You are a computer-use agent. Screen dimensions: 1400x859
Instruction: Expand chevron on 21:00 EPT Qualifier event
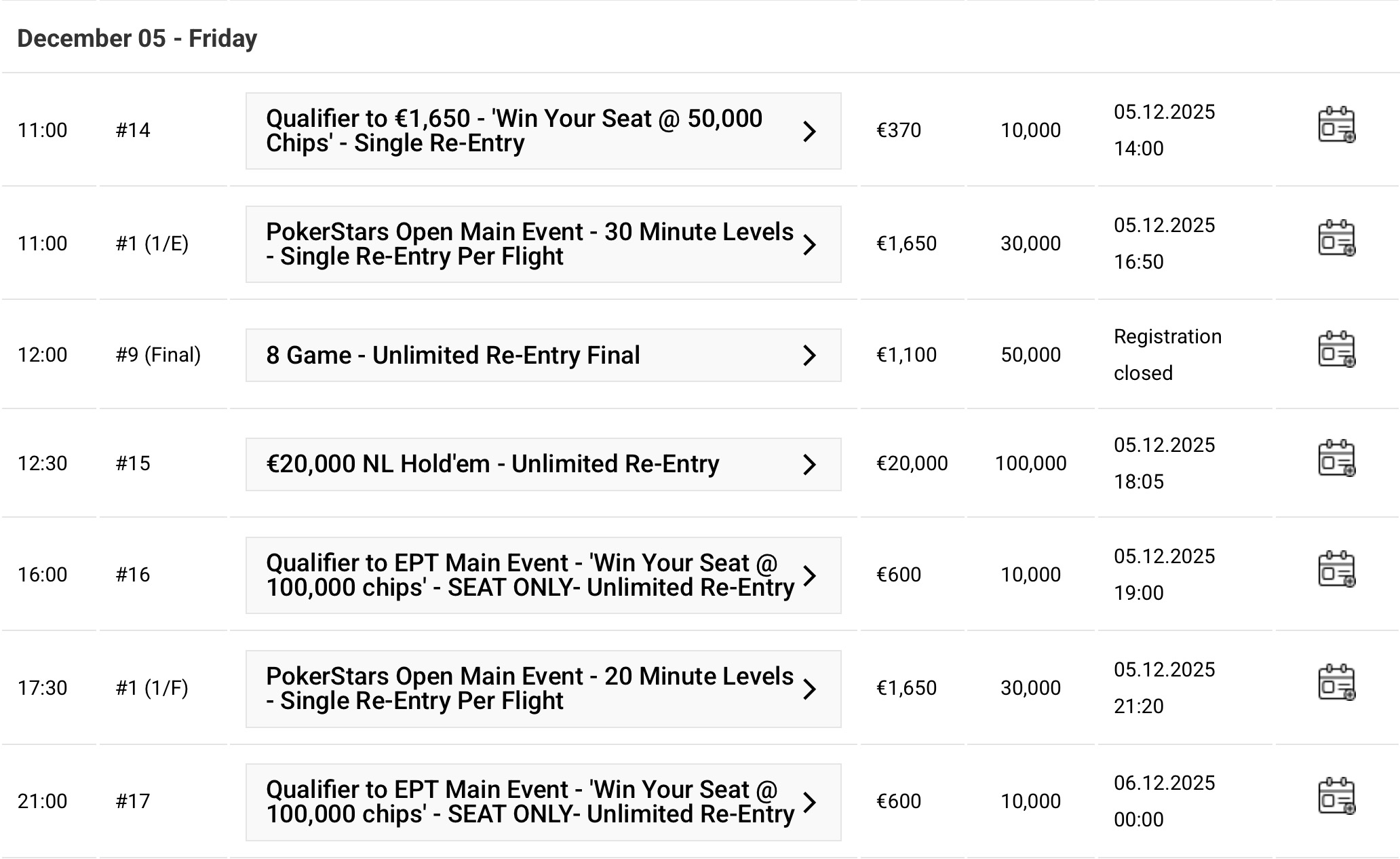tap(809, 803)
